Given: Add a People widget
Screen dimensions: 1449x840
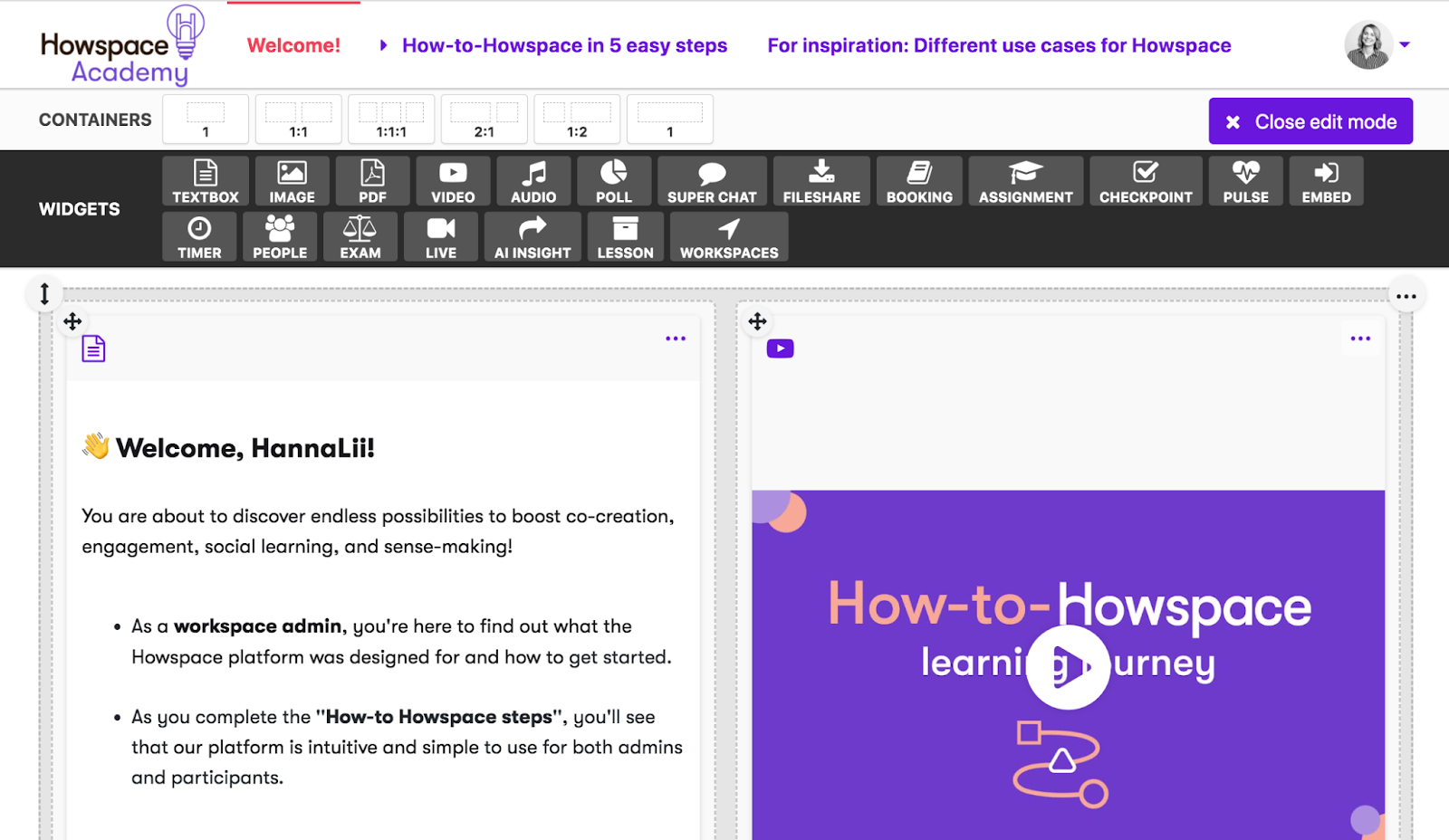Looking at the screenshot, I should [x=280, y=237].
